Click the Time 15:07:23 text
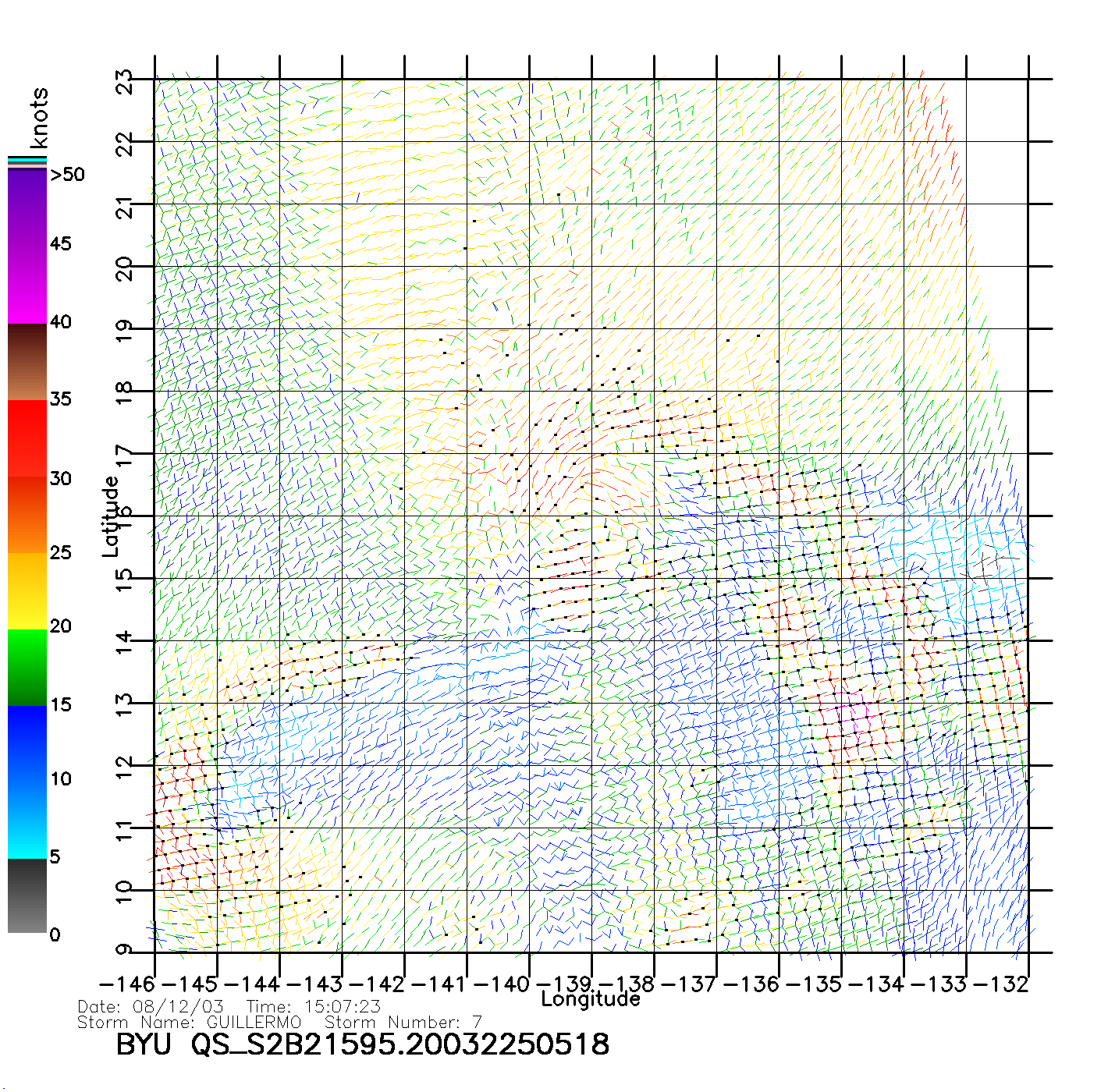Screen dimensions: 1108x1092 pos(313,1006)
